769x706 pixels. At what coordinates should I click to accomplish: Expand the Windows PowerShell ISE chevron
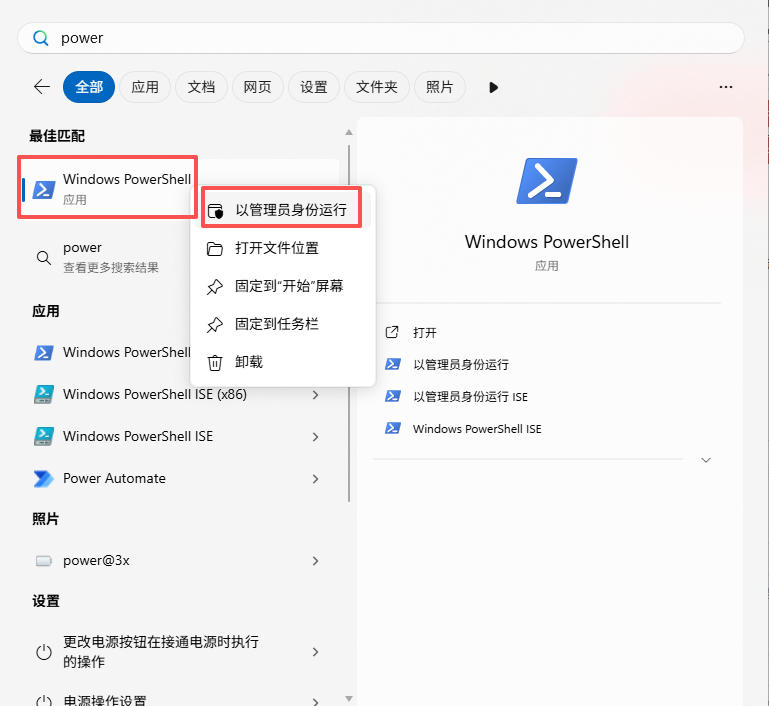click(x=315, y=437)
